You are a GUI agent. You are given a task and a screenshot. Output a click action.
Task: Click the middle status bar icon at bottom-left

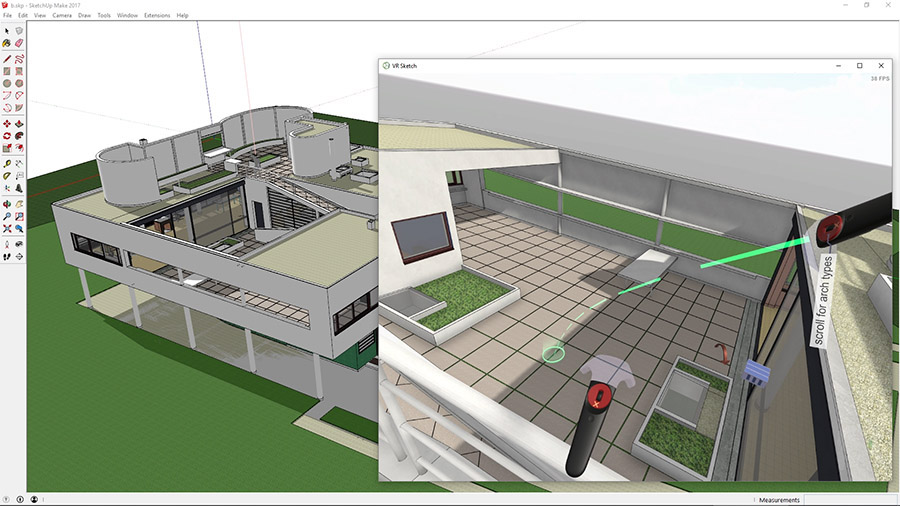20,500
